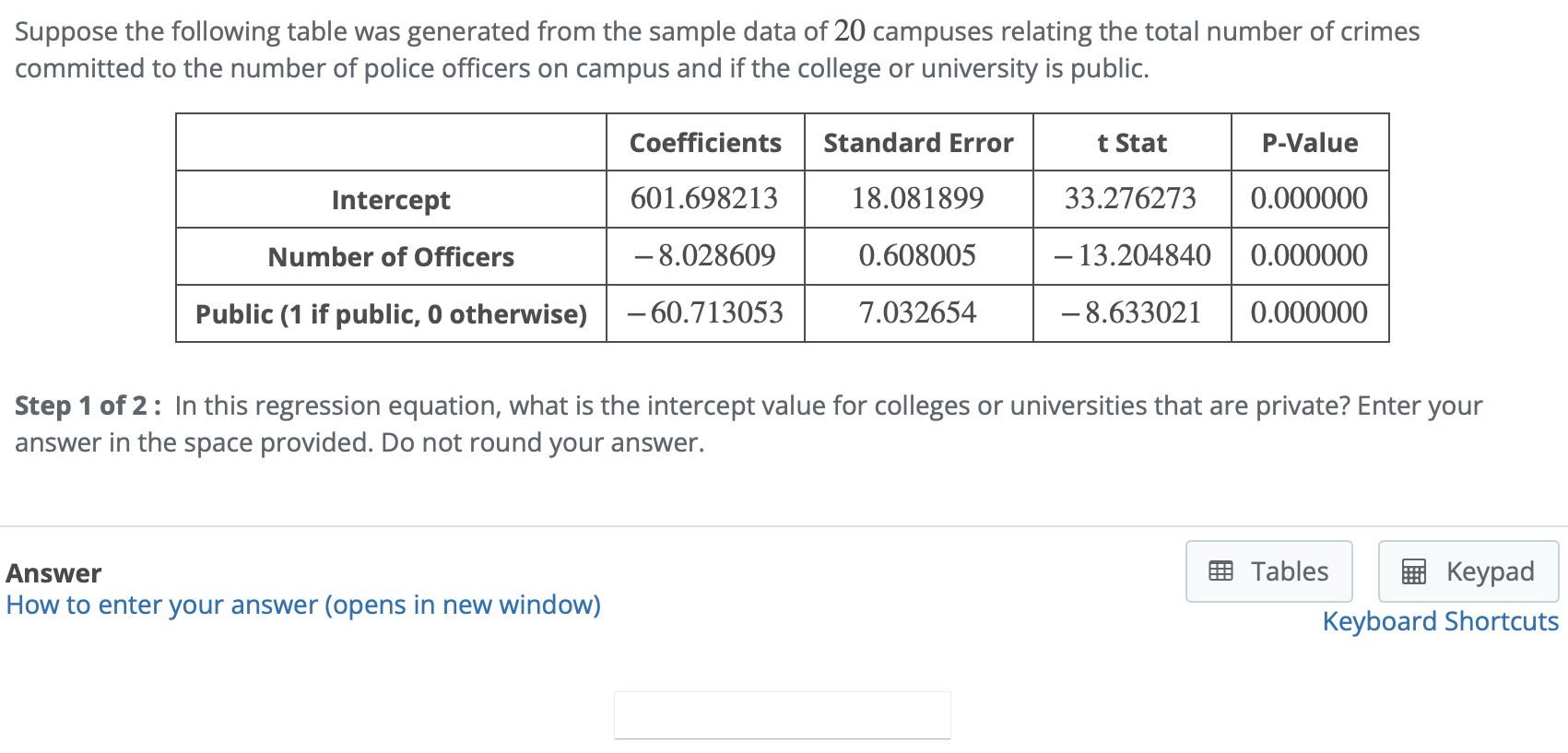Click the Standard Error column header

(x=918, y=143)
